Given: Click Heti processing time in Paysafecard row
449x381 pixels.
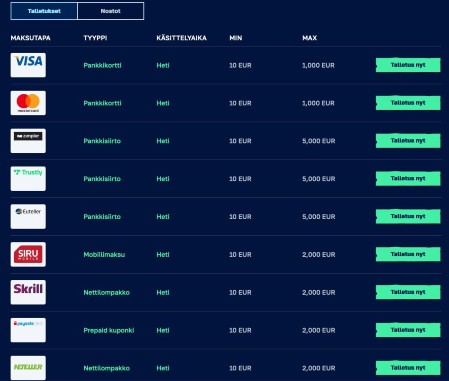Looking at the screenshot, I should (163, 330).
